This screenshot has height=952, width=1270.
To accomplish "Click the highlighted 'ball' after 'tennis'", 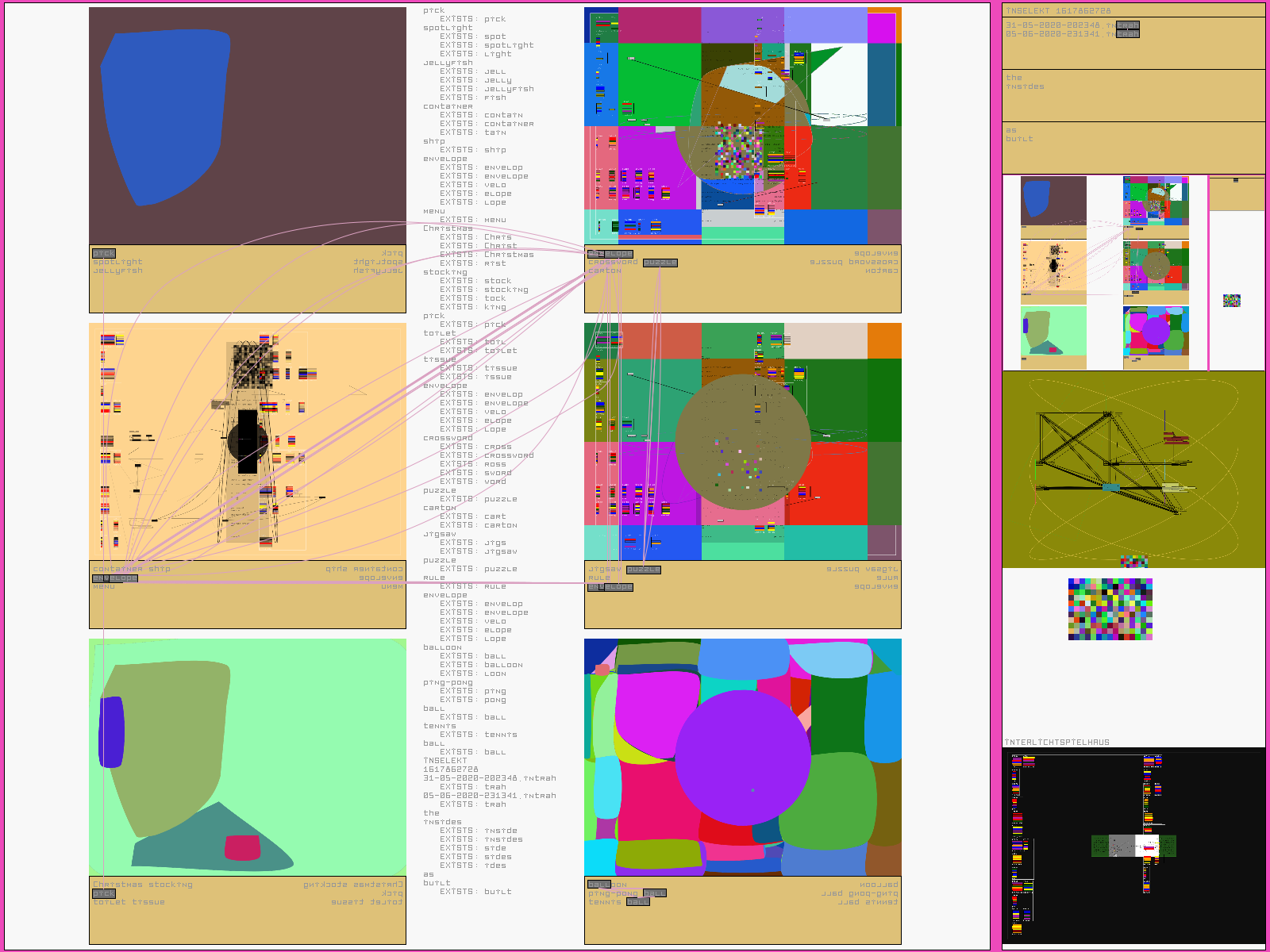I will point(637,902).
